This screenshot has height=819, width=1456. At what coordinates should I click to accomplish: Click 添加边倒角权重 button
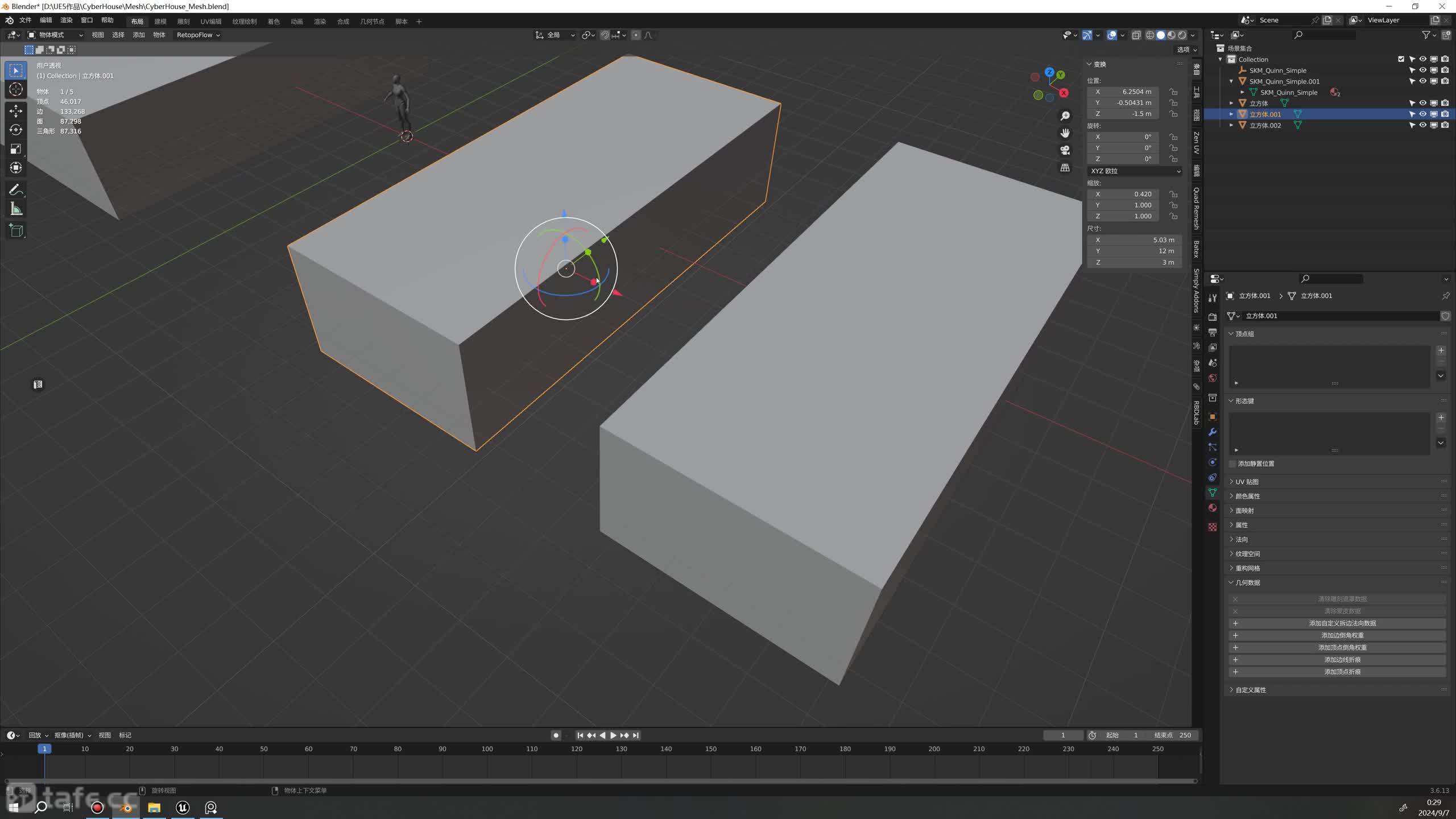pyautogui.click(x=1337, y=635)
